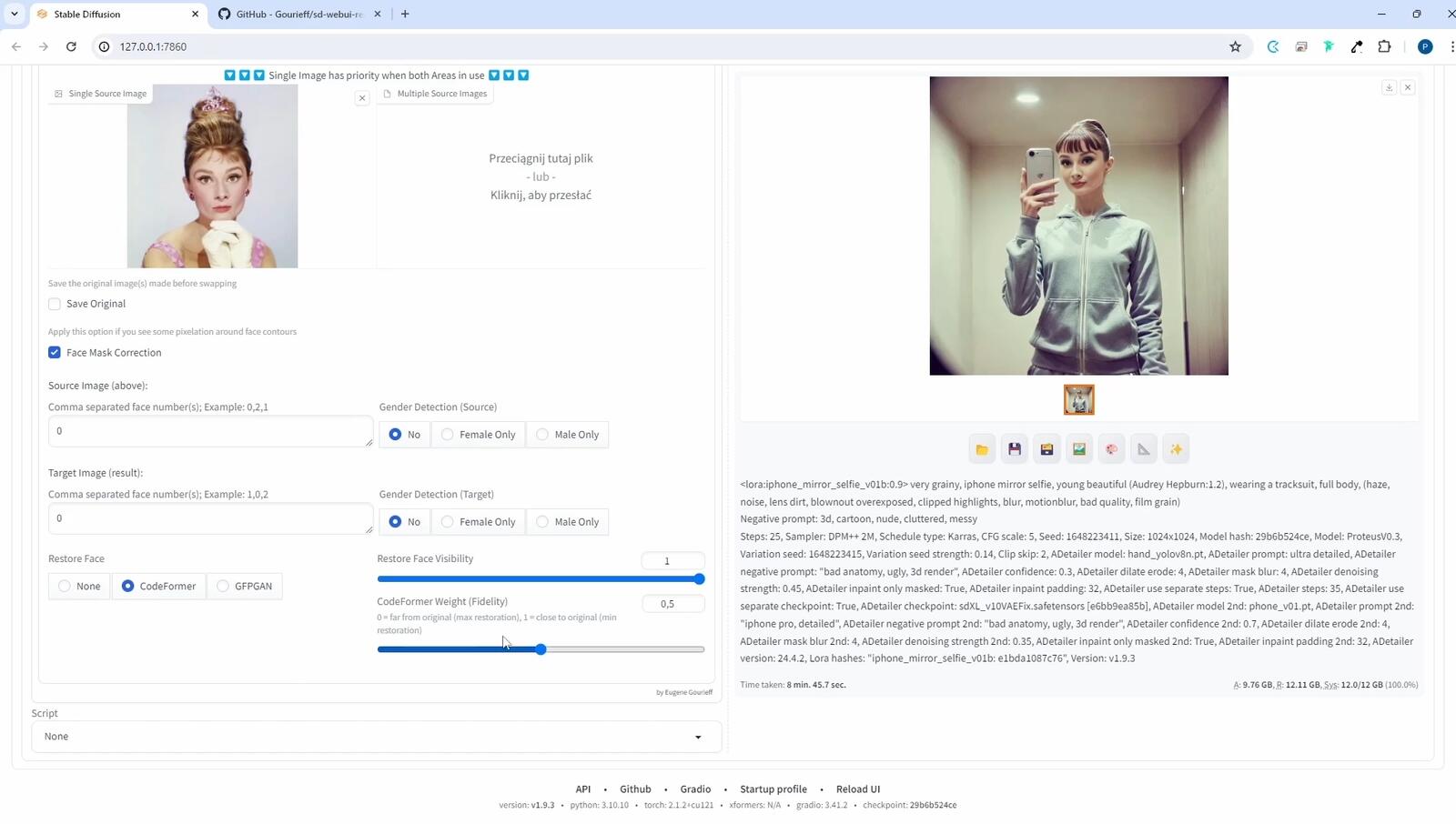This screenshot has width=1456, height=824.
Task: Adjust the CodeFormer Weight slider handle
Action: click(541, 649)
